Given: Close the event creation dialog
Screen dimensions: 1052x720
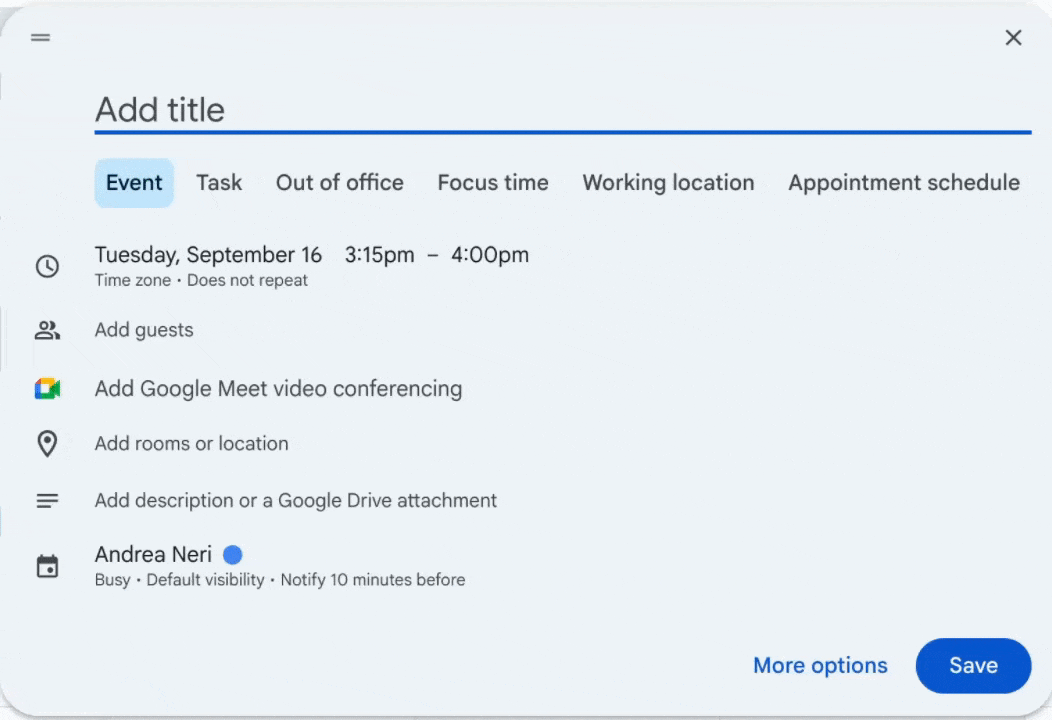Looking at the screenshot, I should pyautogui.click(x=1013, y=38).
